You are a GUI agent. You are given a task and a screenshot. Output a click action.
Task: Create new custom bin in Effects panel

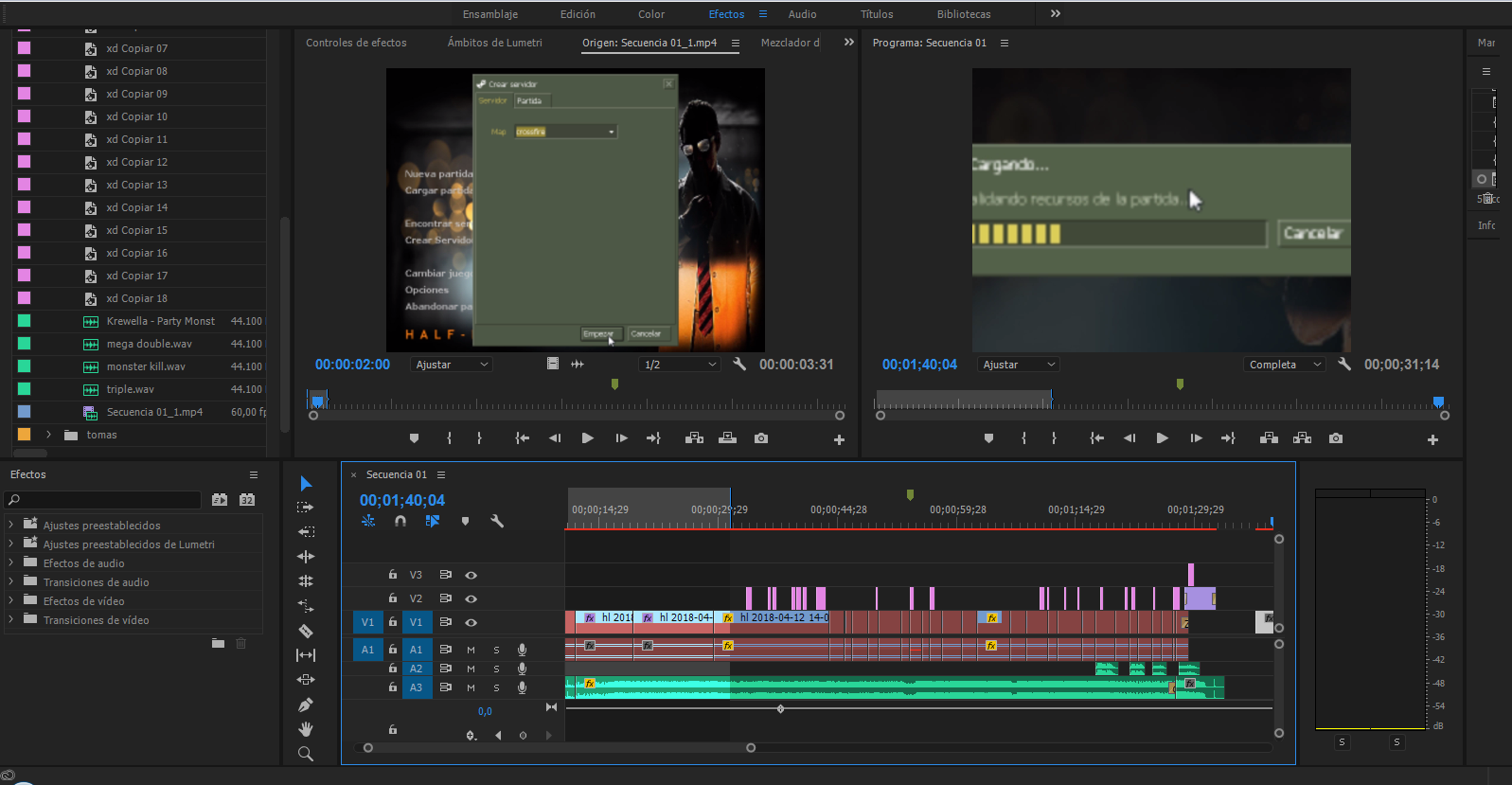click(219, 643)
